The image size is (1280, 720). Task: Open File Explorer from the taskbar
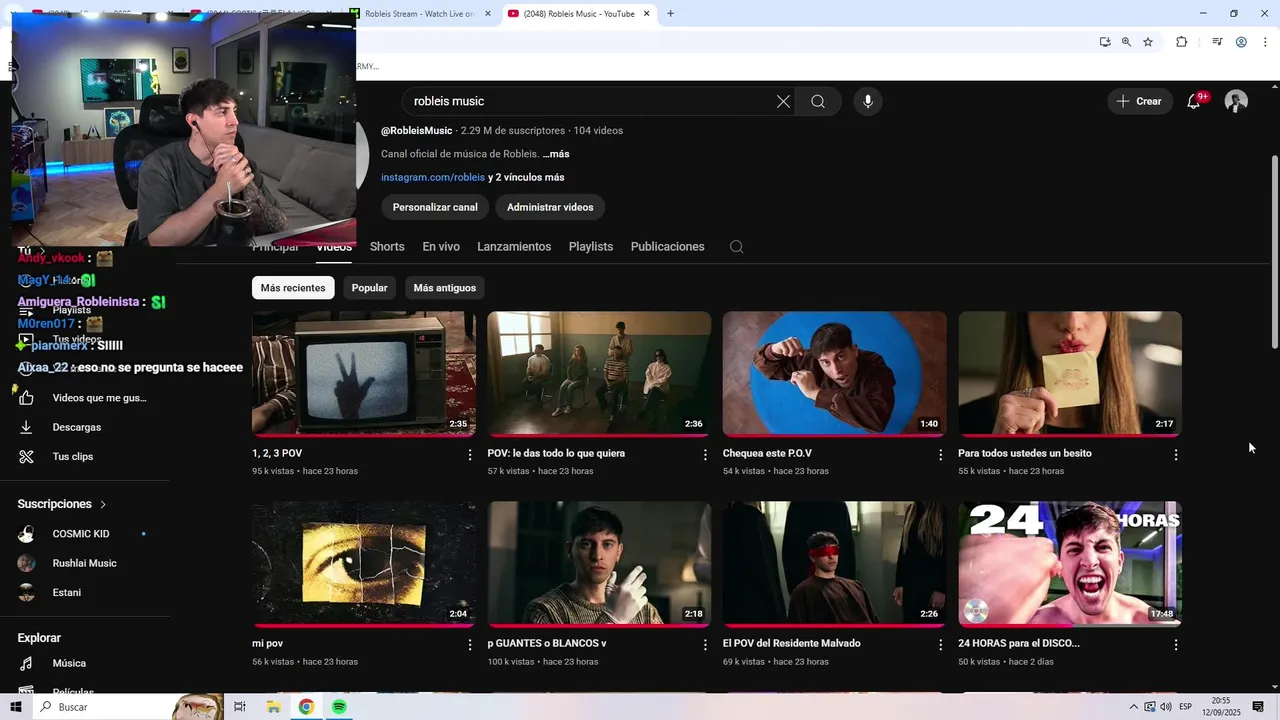point(273,707)
